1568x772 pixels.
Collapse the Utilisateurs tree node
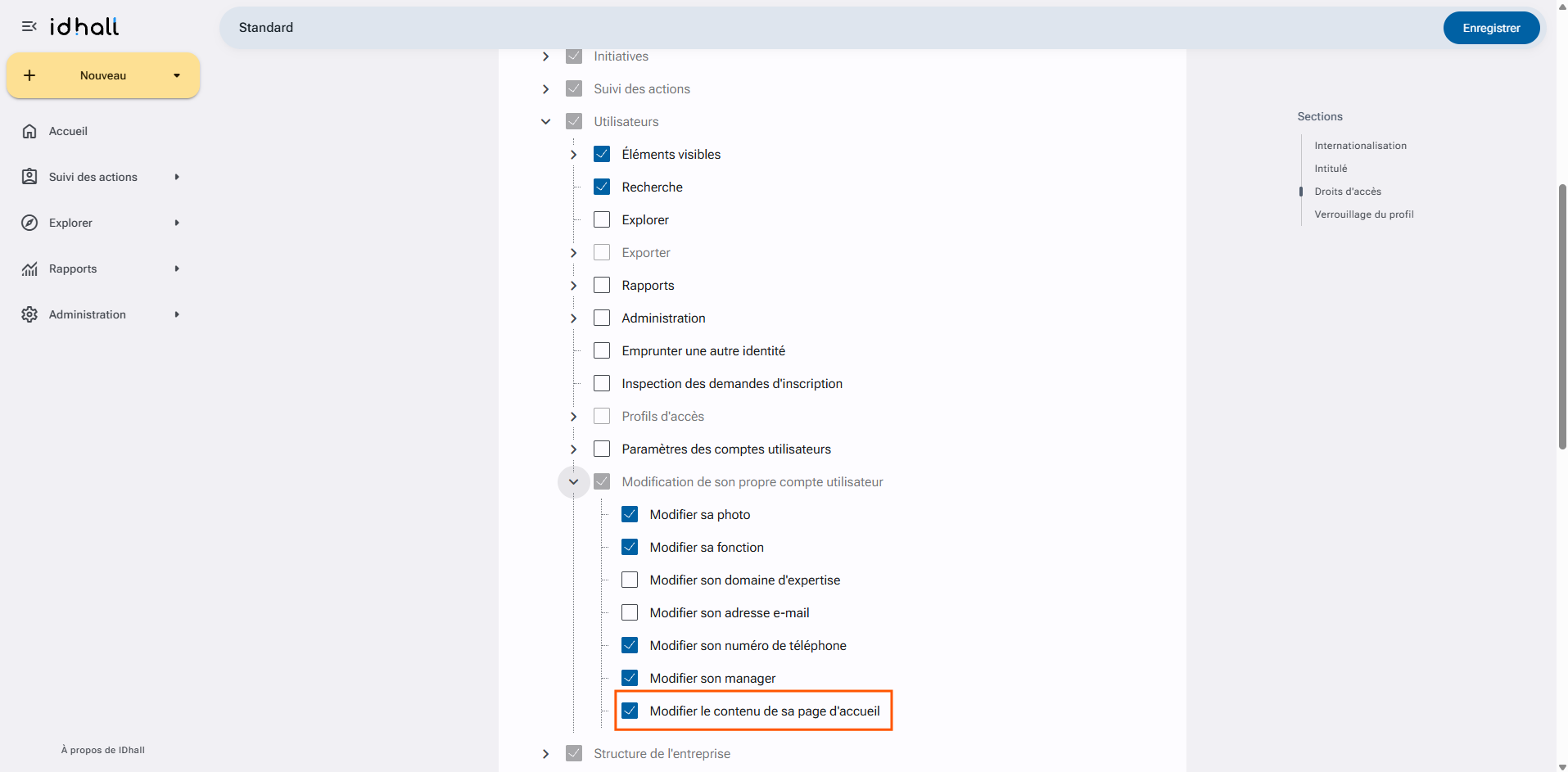pyautogui.click(x=546, y=121)
